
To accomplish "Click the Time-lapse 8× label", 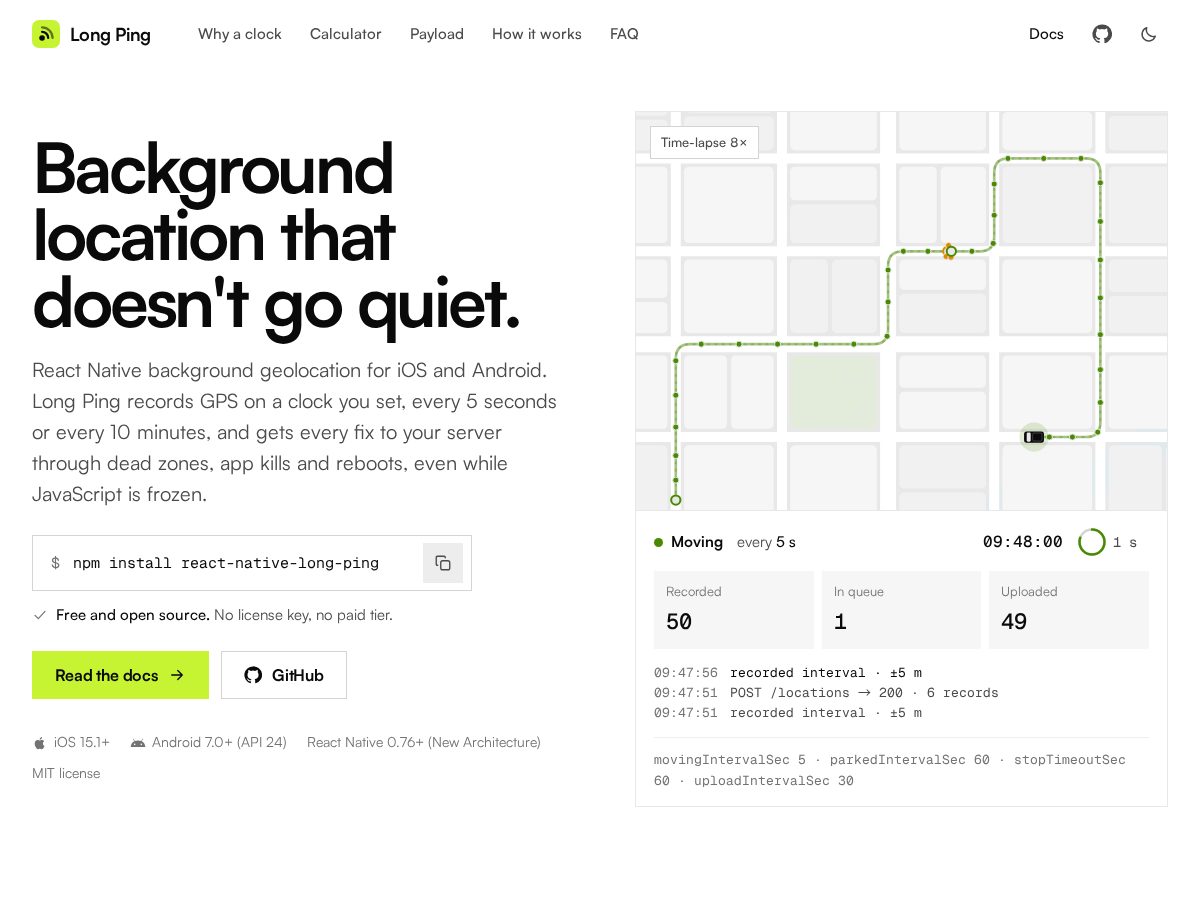I will tap(704, 142).
